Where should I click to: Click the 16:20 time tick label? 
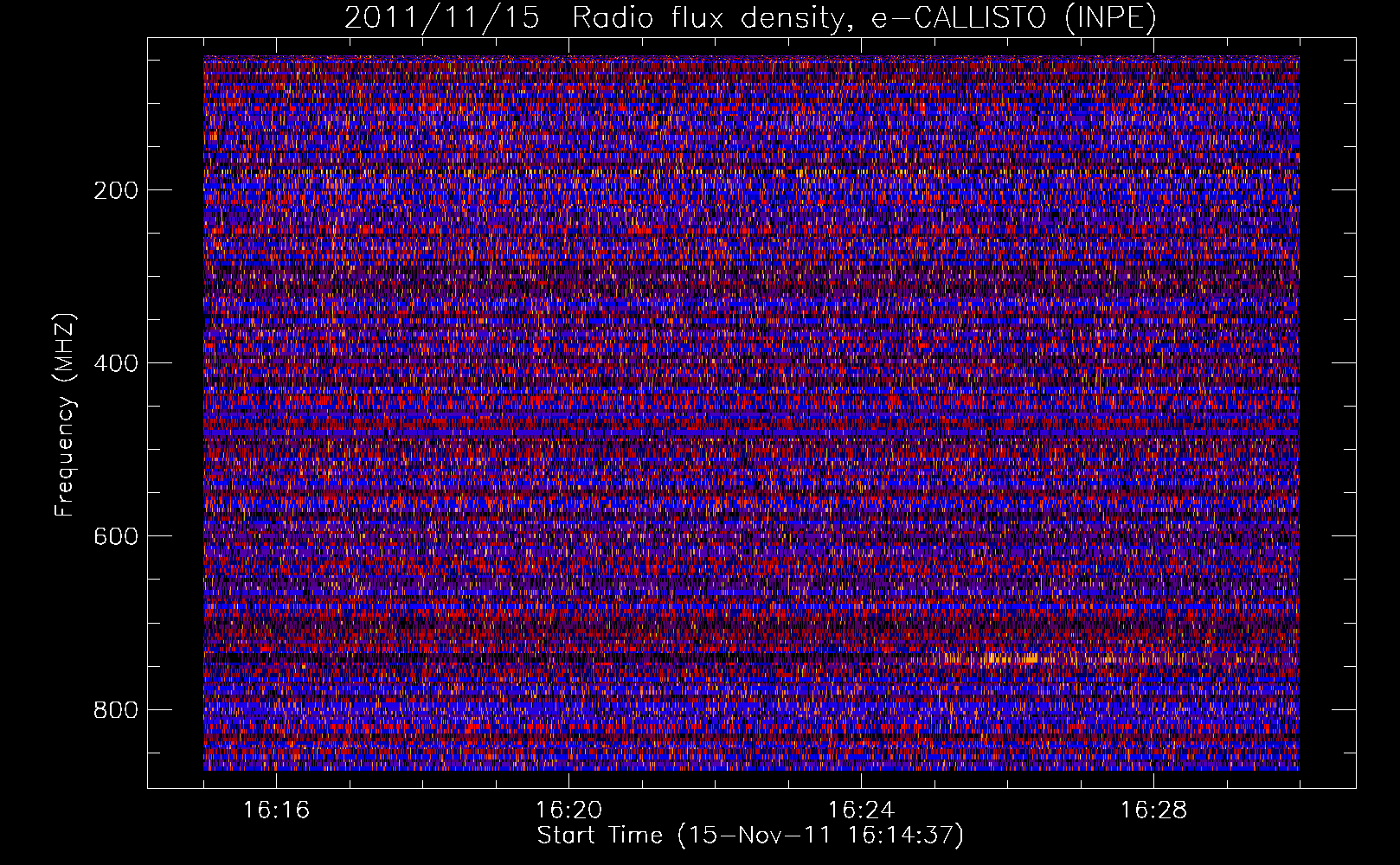point(568,811)
